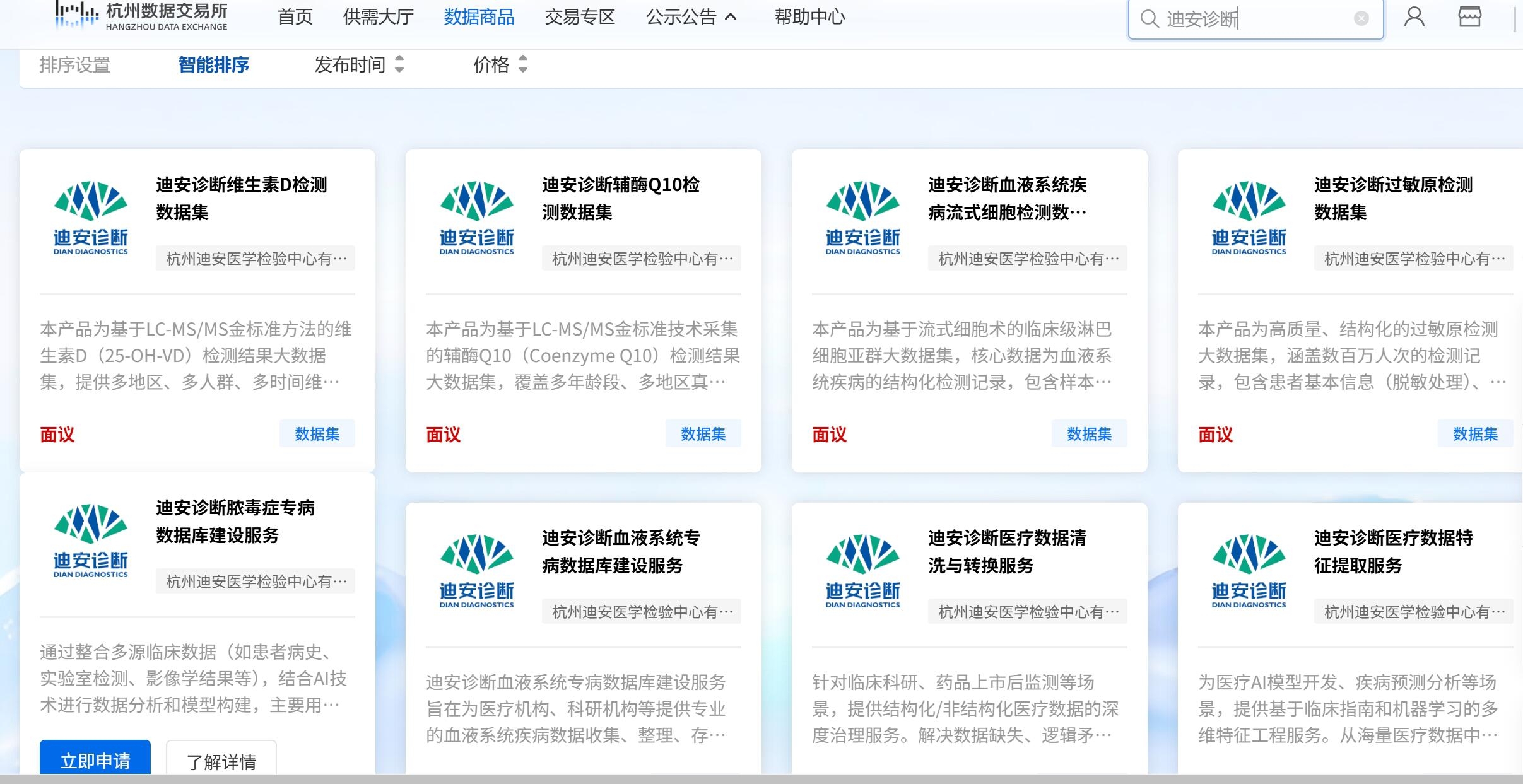1523x784 pixels.
Task: Click Dian logo on 血液系统疾病流式细胞 card
Action: (x=863, y=218)
